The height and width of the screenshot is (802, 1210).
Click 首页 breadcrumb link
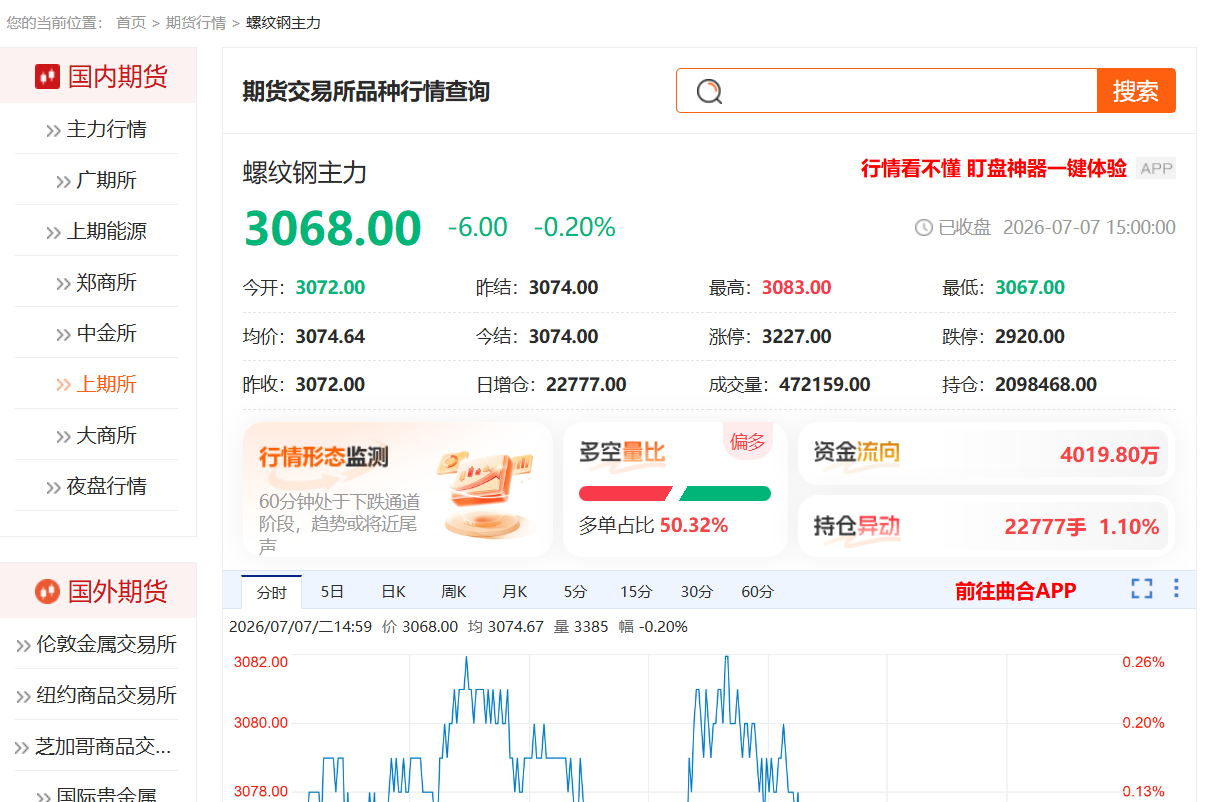(131, 22)
